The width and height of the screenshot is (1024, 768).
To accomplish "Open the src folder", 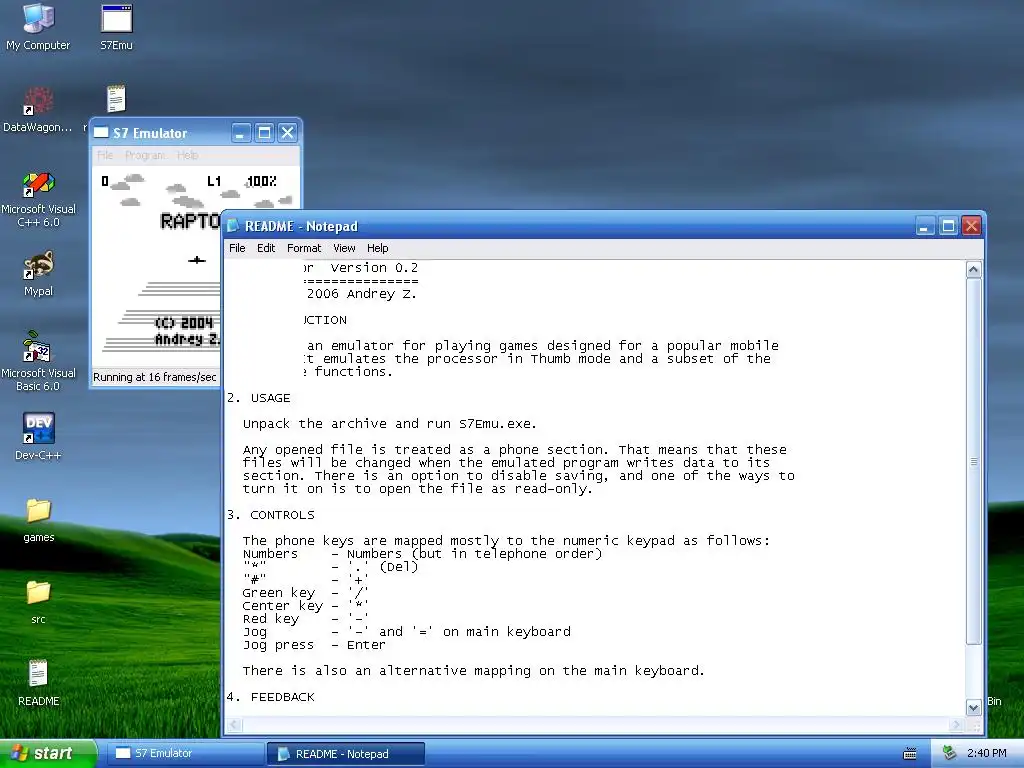I will click(x=38, y=602).
